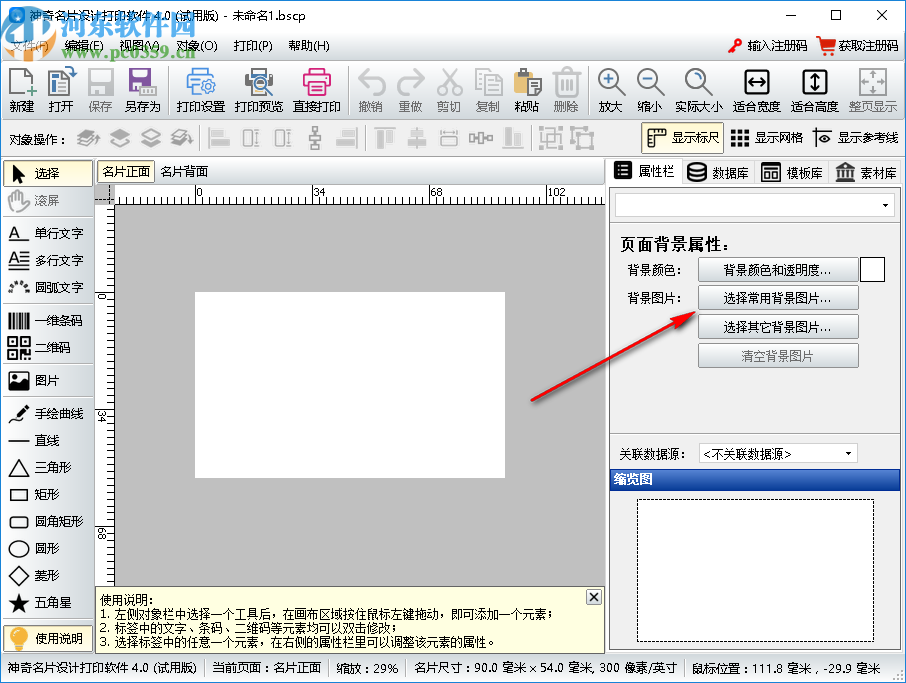
Task: Click 缩放：29% in status bar
Action: tap(367, 669)
